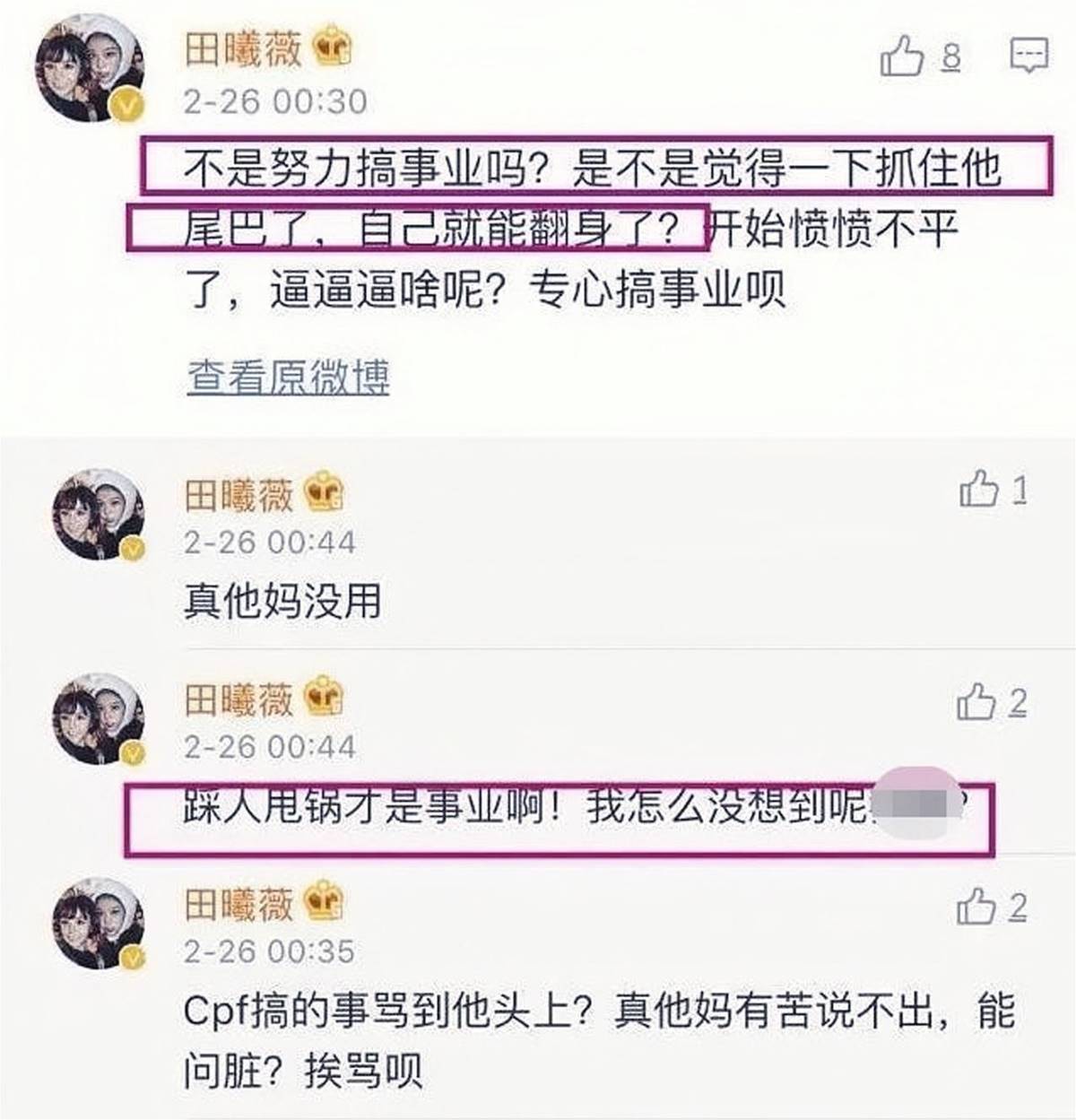
Task: Click the 2-26 00:30 timestamp
Action: coord(275,101)
